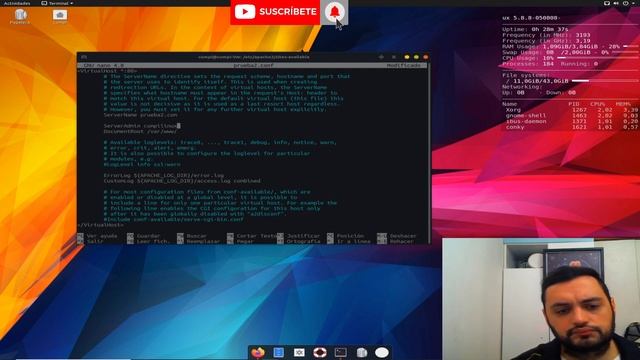Image resolution: width=640 pixels, height=360 pixels.
Task: Click the #LogLevel info ssl:warn line
Action: click(x=142, y=164)
